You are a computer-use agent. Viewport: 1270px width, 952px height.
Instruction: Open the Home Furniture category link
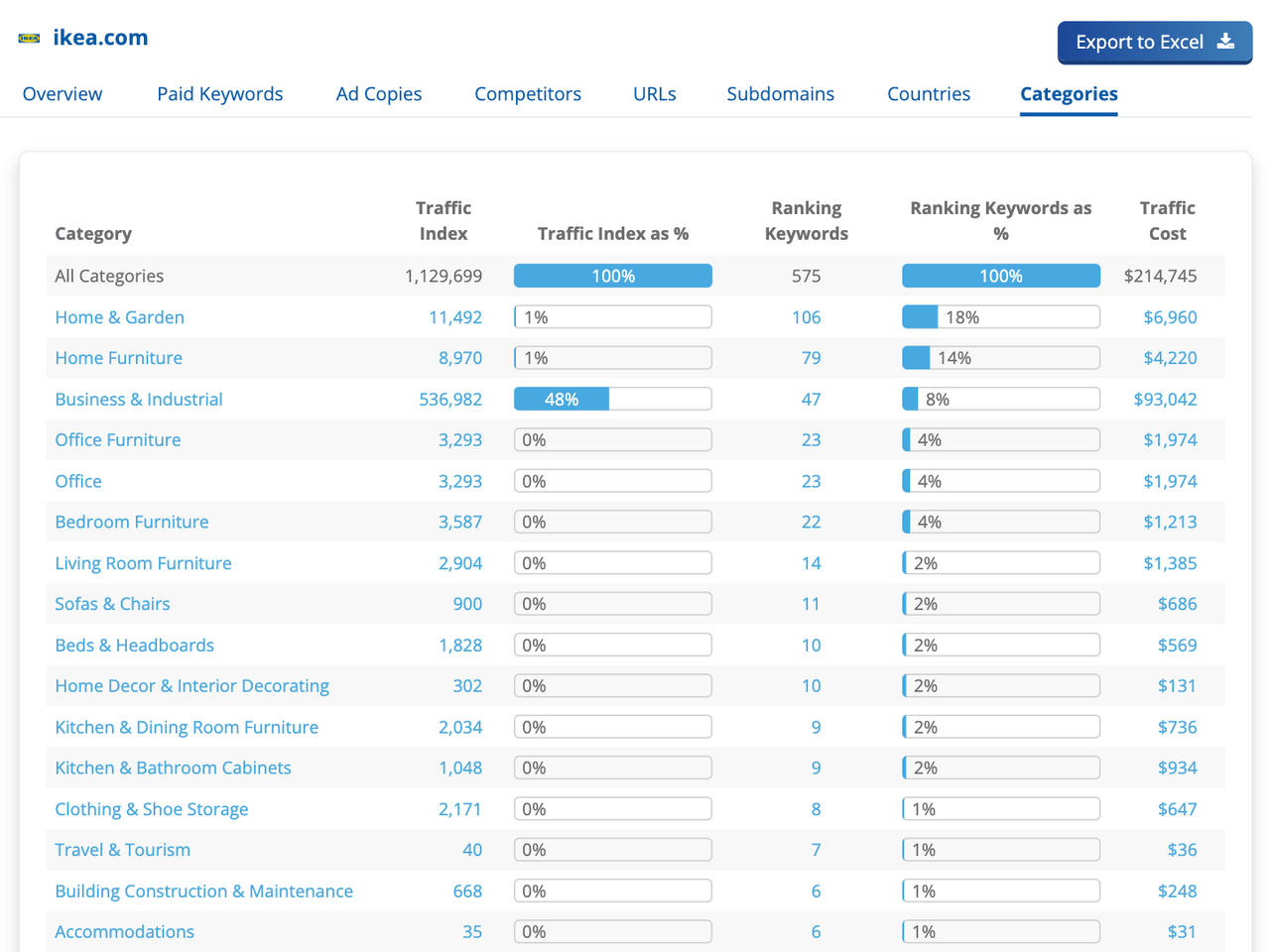[119, 358]
